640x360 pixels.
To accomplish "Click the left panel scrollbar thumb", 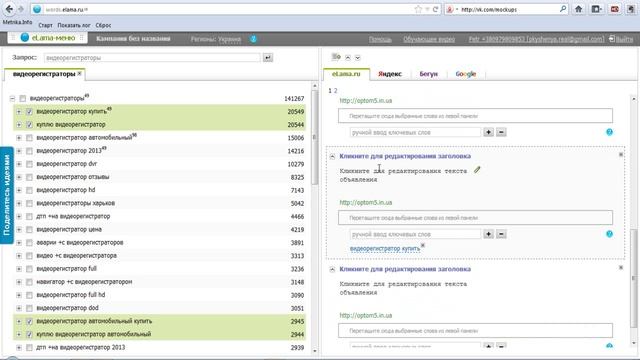I will click(x=314, y=137).
